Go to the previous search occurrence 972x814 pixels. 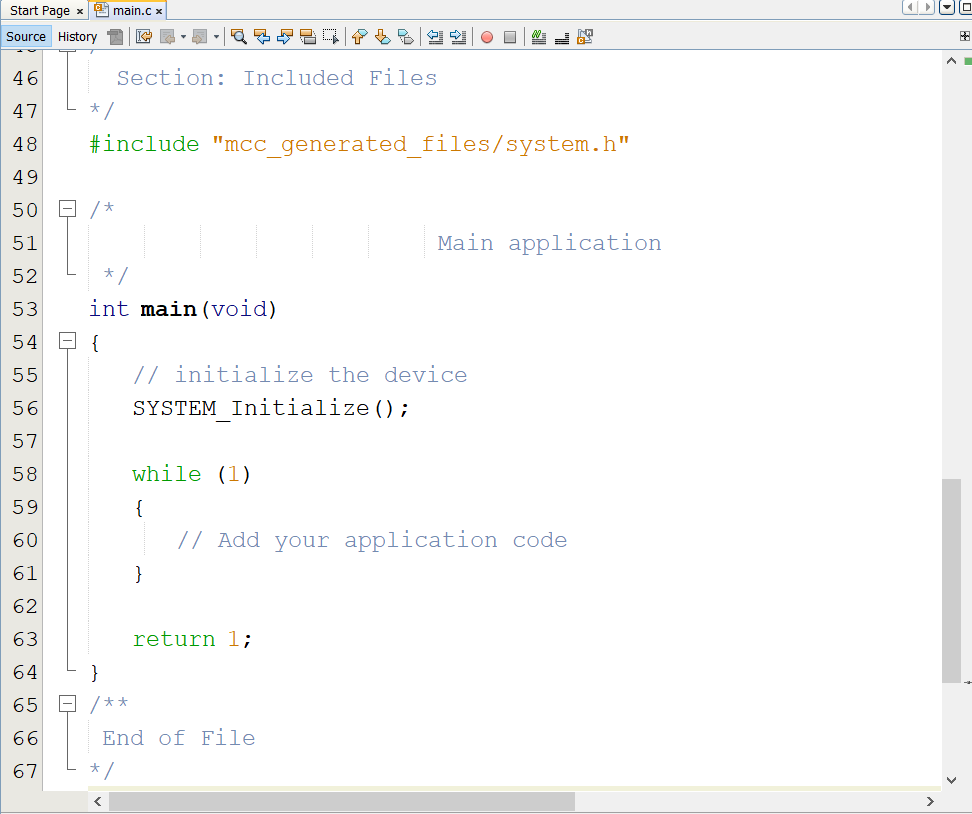coord(262,37)
